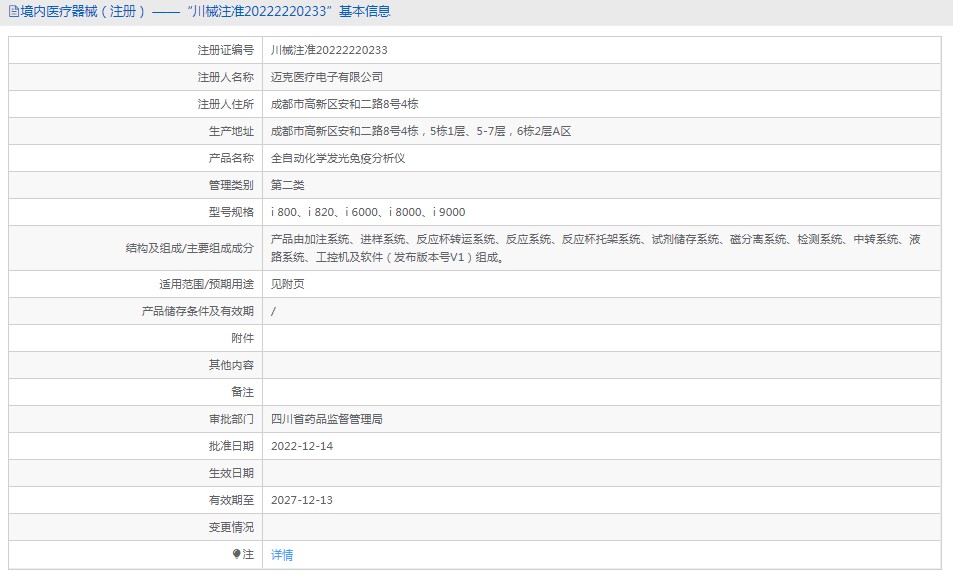The width and height of the screenshot is (953, 579).
Task: Click expiry date 2027-12-13
Action: (x=301, y=500)
